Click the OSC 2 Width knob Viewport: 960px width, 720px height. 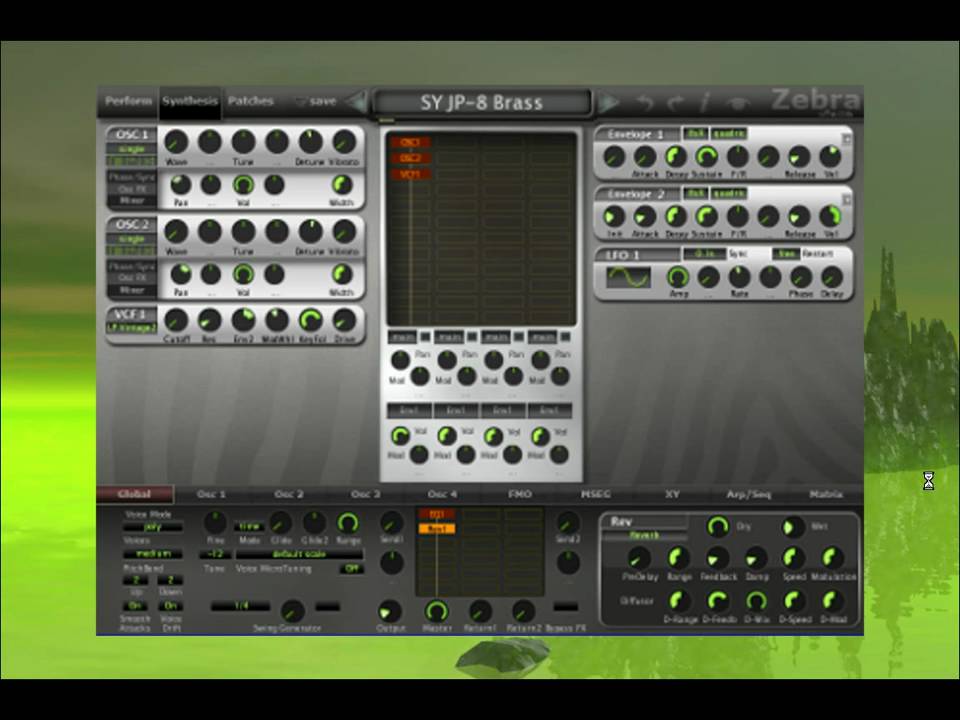click(x=342, y=274)
